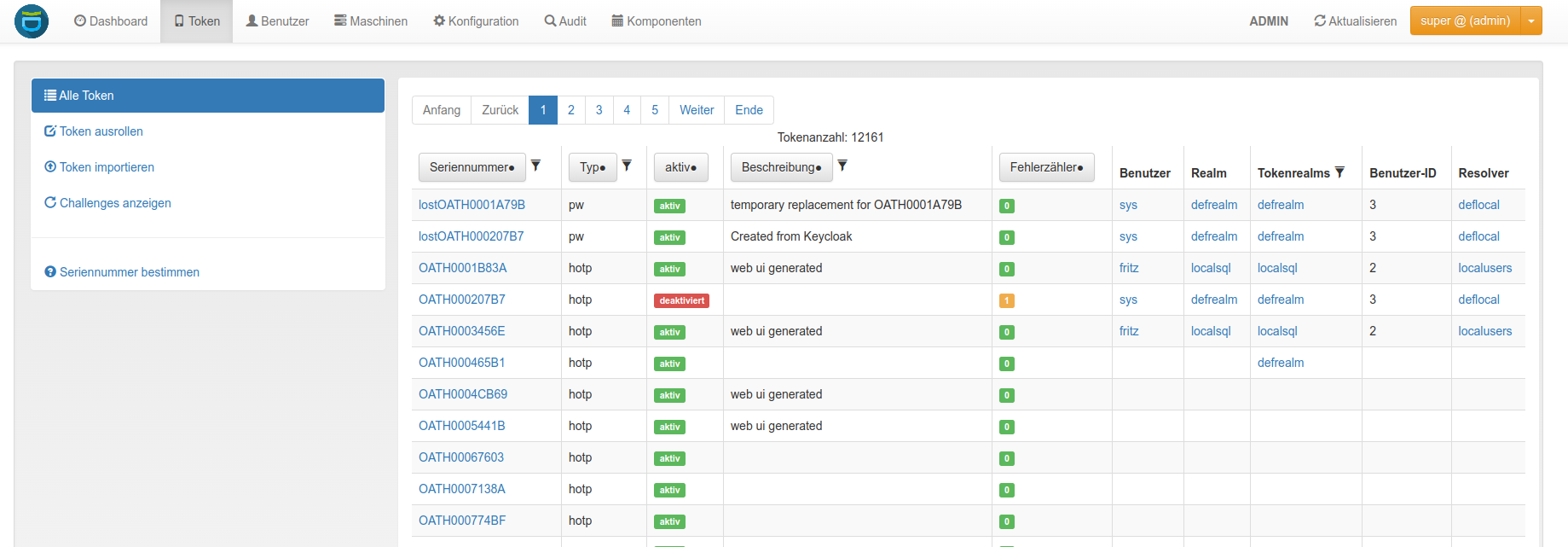Open the Tokenrealms filter icon
The height and width of the screenshot is (547, 1568).
point(1339,172)
